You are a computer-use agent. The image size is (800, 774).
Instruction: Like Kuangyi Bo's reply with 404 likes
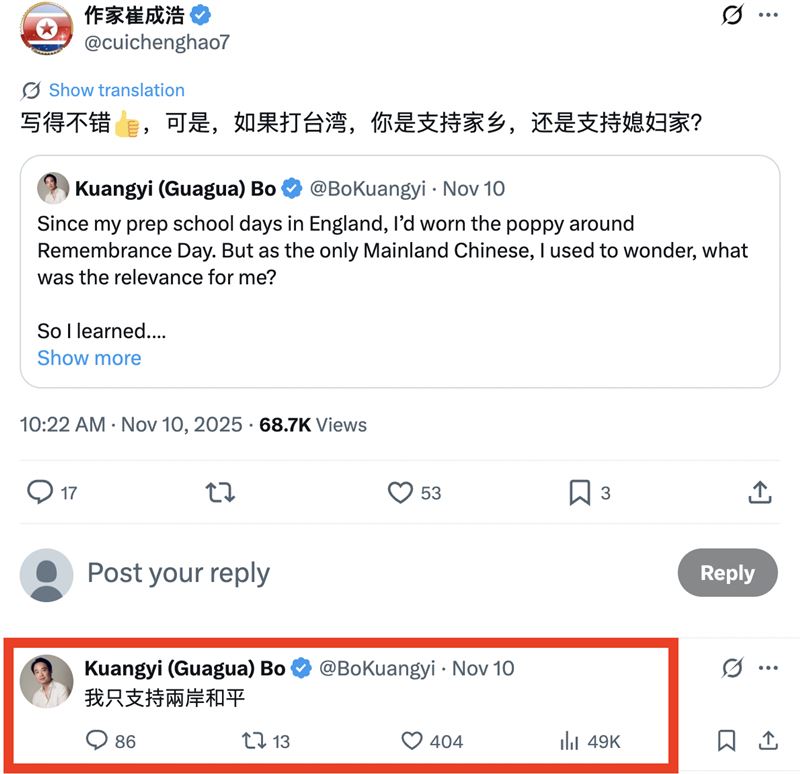pyautogui.click(x=412, y=741)
